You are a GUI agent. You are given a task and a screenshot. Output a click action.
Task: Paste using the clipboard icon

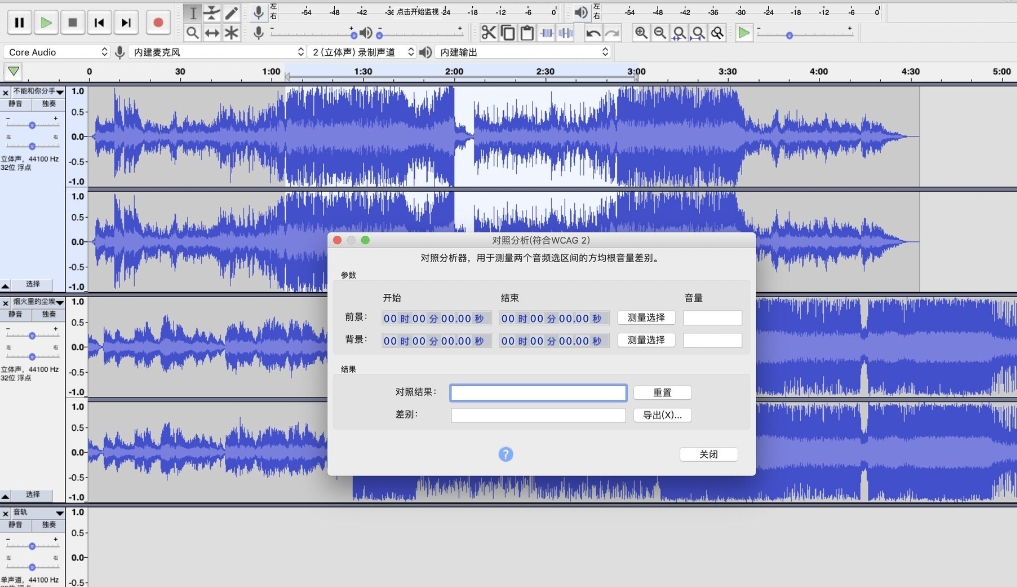click(527, 32)
